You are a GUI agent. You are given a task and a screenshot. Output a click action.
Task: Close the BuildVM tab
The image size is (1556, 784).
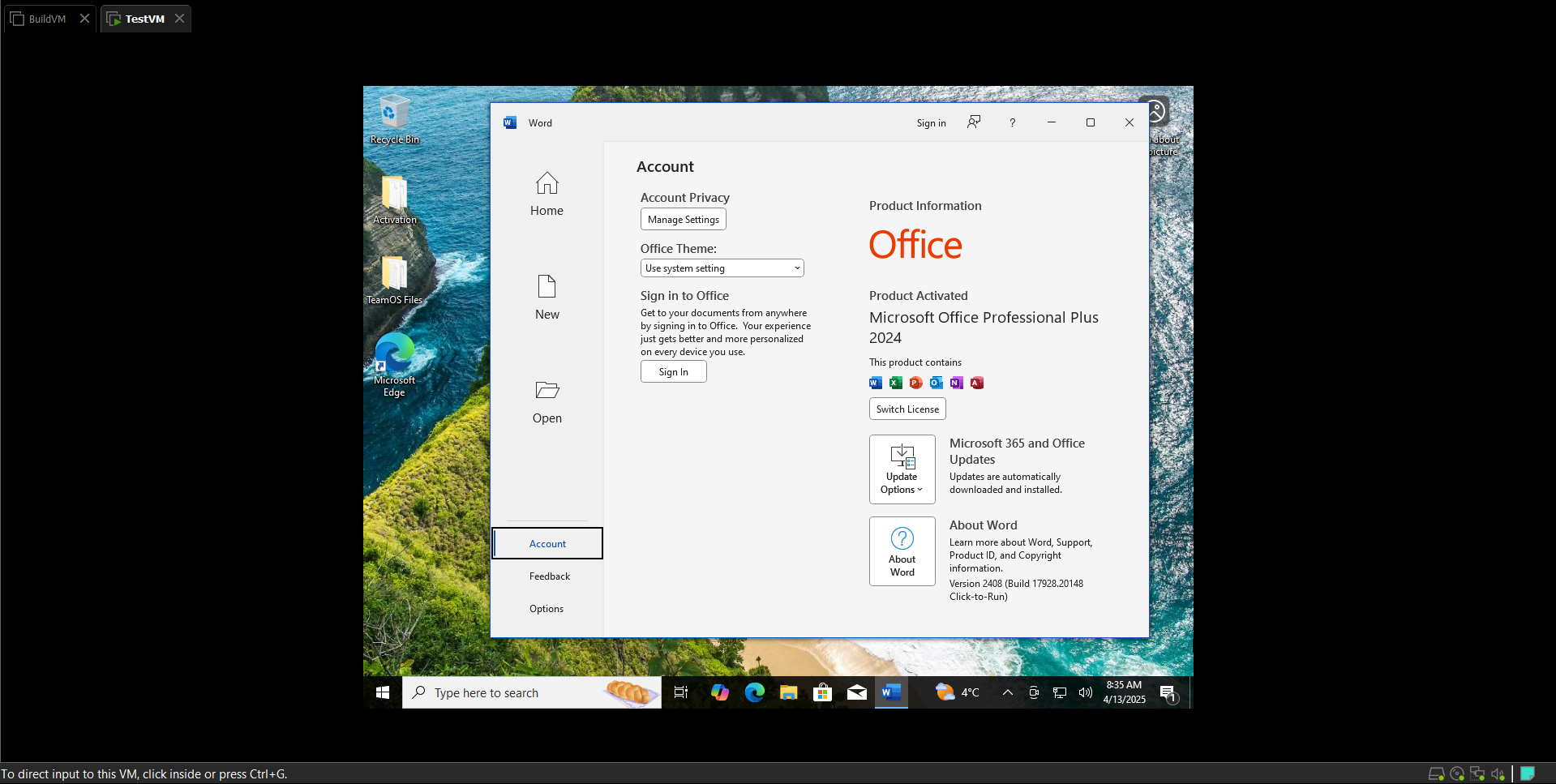(84, 19)
